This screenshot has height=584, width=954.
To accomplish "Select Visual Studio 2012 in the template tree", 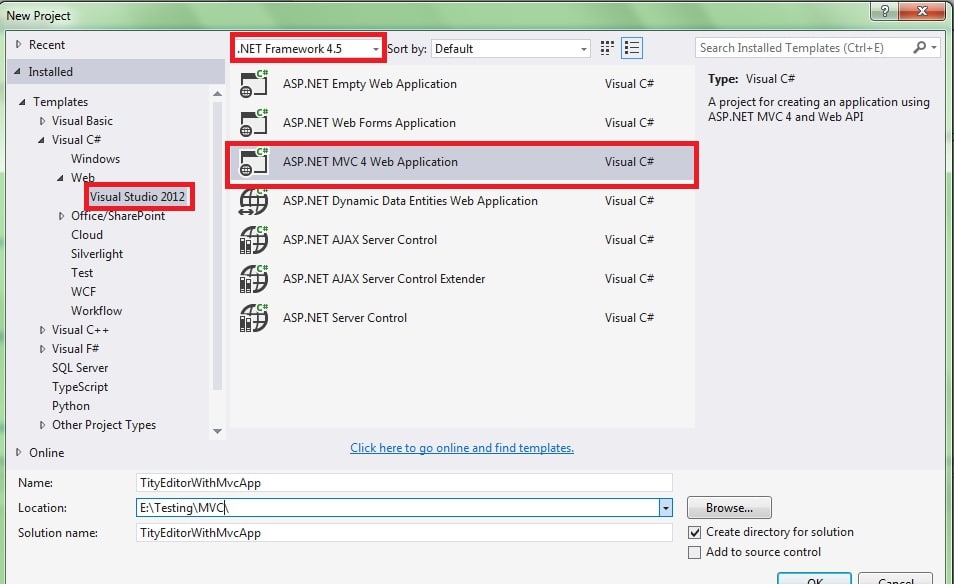I will point(139,196).
